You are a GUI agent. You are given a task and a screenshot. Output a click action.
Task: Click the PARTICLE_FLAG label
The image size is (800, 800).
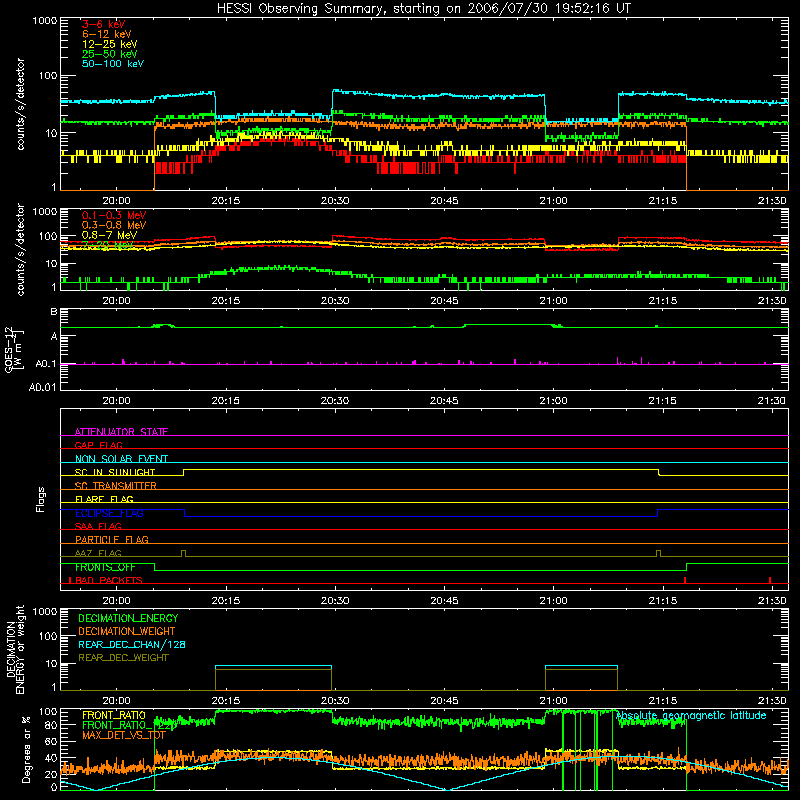pos(112,540)
